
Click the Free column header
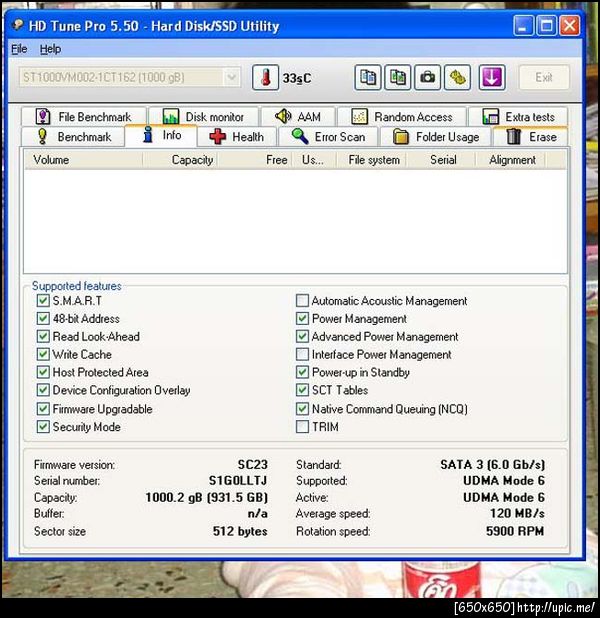click(x=255, y=160)
